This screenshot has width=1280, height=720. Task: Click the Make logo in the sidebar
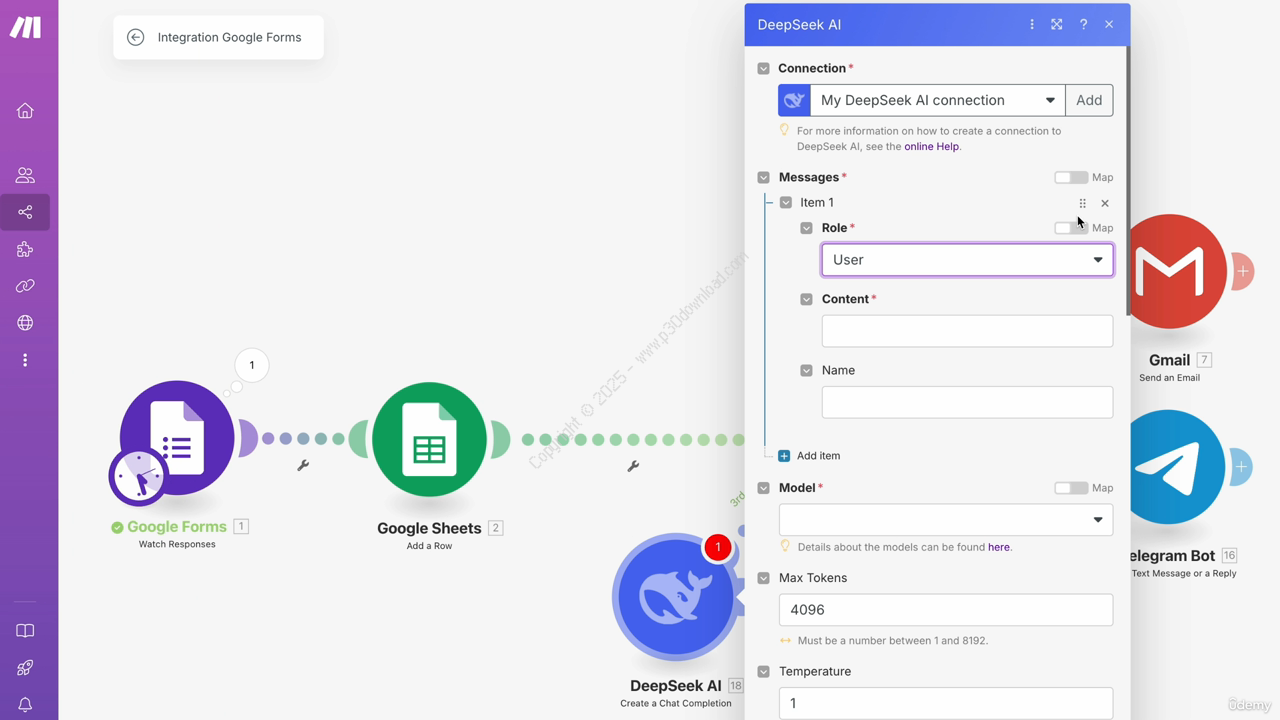click(x=25, y=27)
